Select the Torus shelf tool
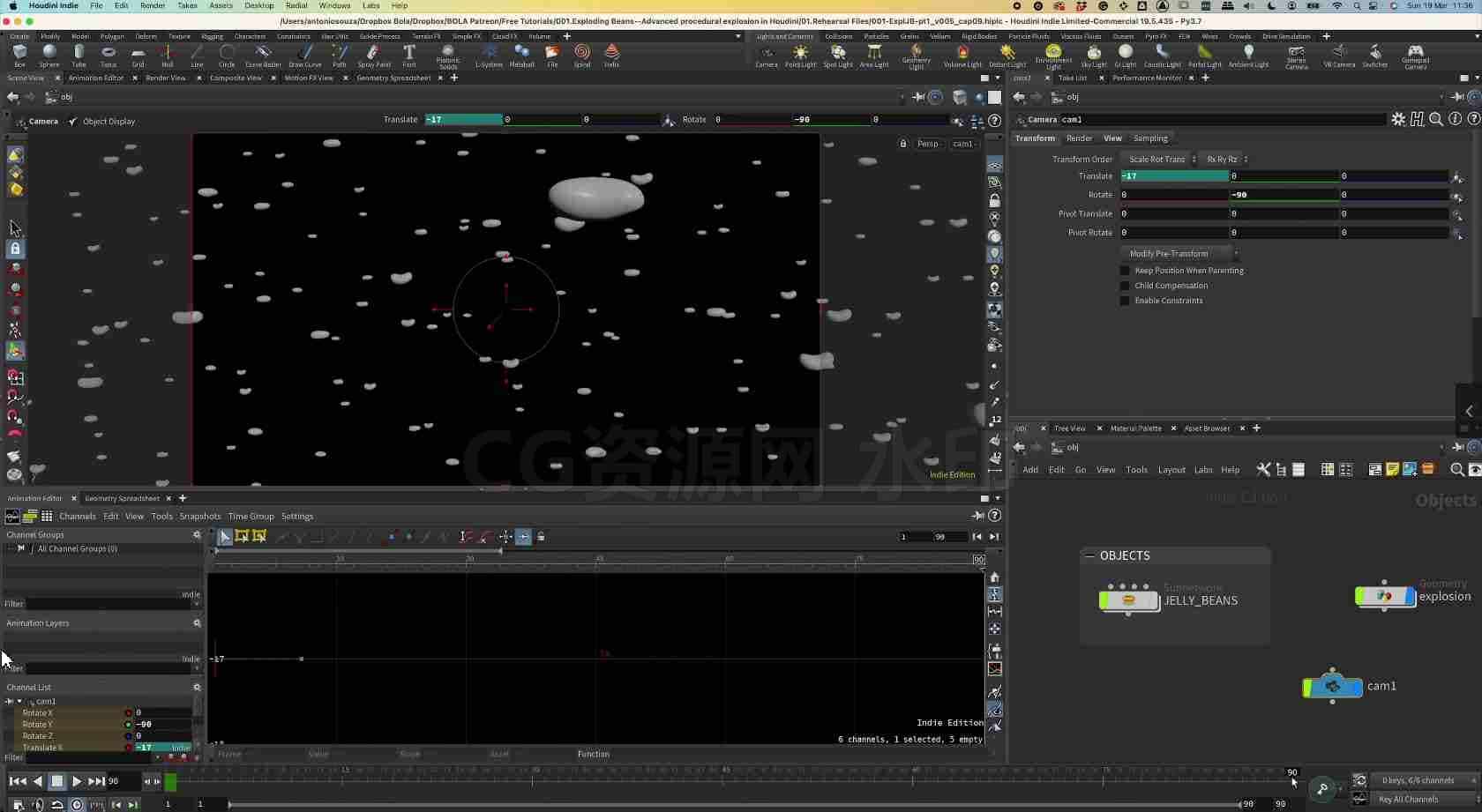Viewport: 1482px width, 812px height. (109, 56)
